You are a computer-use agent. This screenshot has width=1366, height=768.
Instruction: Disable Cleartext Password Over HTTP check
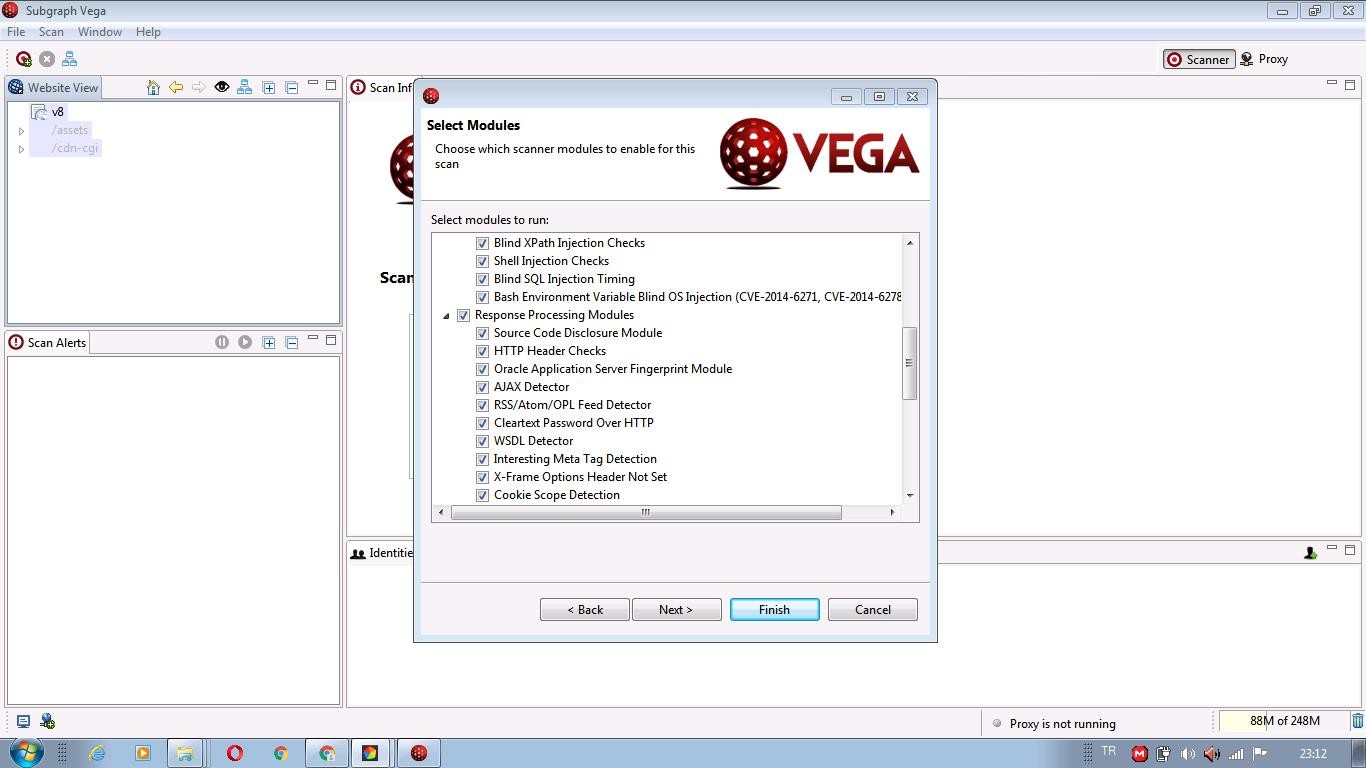(x=482, y=423)
